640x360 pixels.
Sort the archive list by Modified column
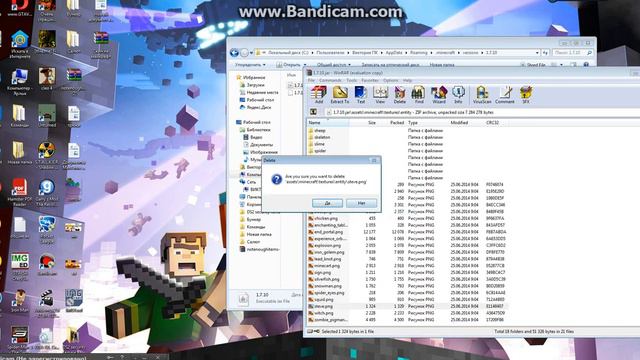(x=467, y=122)
